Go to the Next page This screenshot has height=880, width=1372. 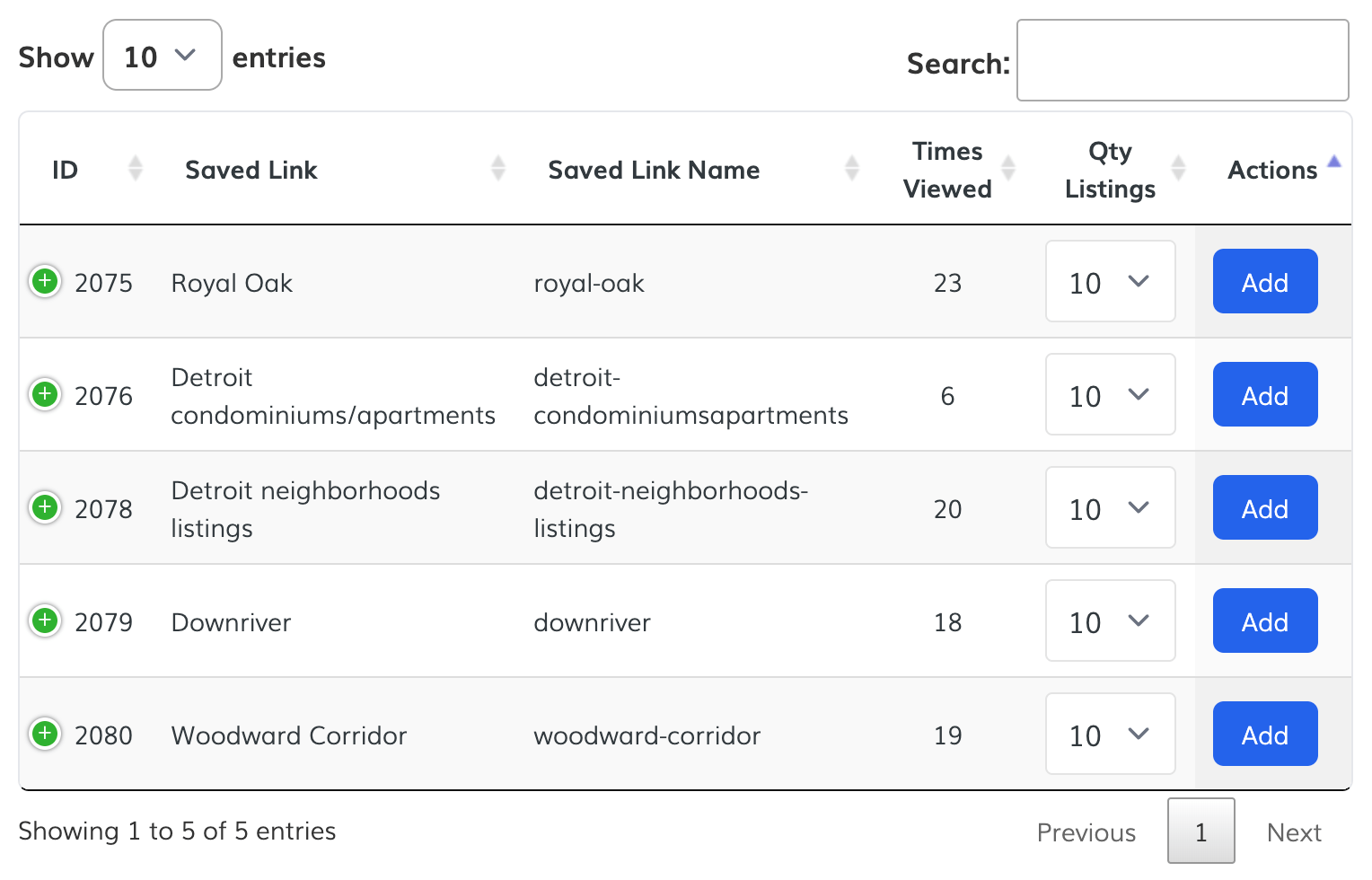point(1293,832)
